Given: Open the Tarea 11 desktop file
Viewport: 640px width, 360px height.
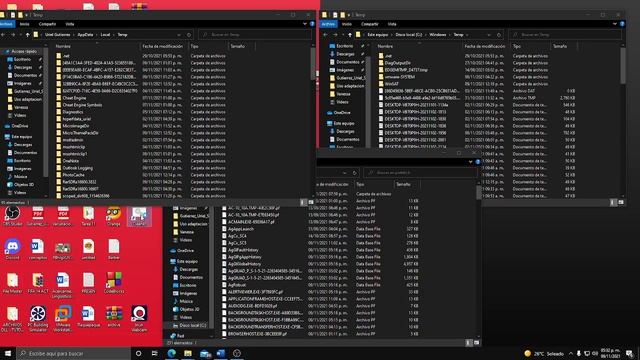Looking at the screenshot, I should (x=88, y=216).
